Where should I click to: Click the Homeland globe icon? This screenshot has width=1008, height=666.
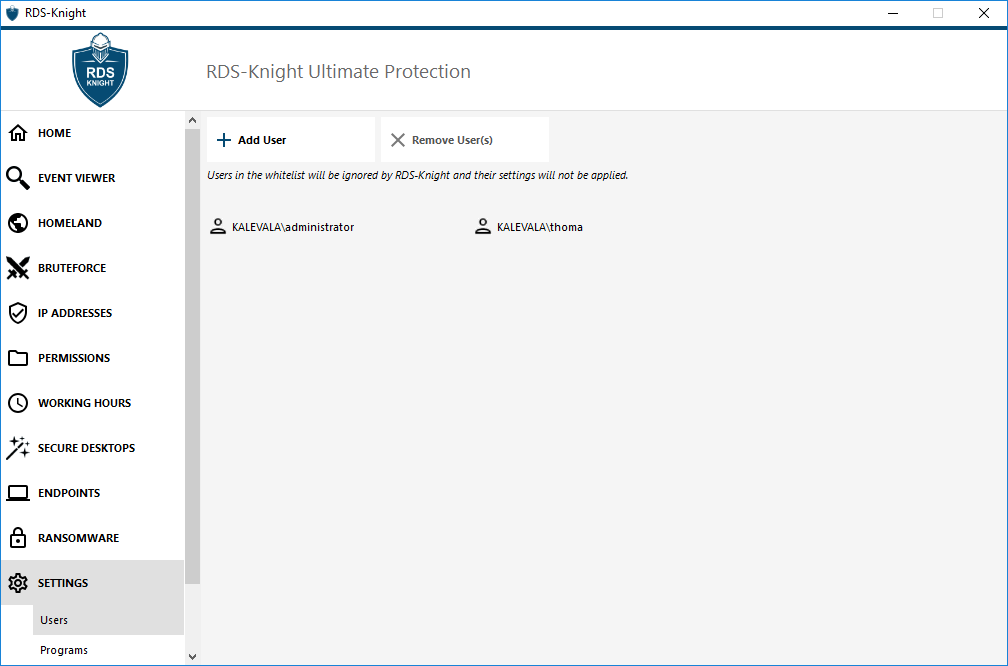coord(18,223)
